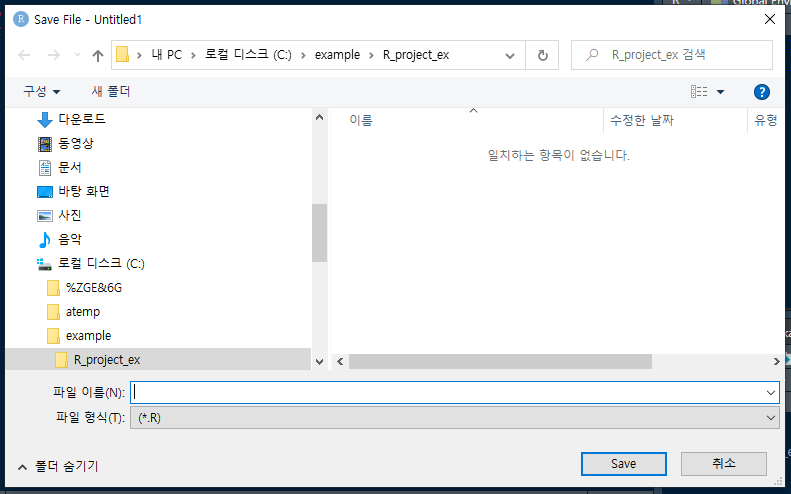Viewport: 791px width, 494px height.
Task: Expand chevron after 'example' breadcrumb
Action: [371, 55]
